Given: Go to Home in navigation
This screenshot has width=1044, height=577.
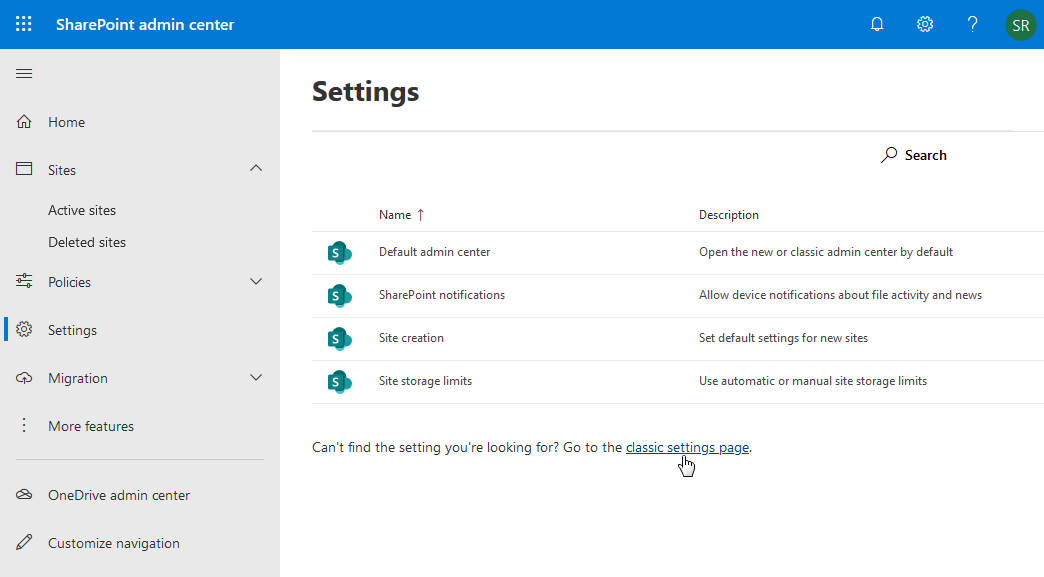Looking at the screenshot, I should coord(67,122).
